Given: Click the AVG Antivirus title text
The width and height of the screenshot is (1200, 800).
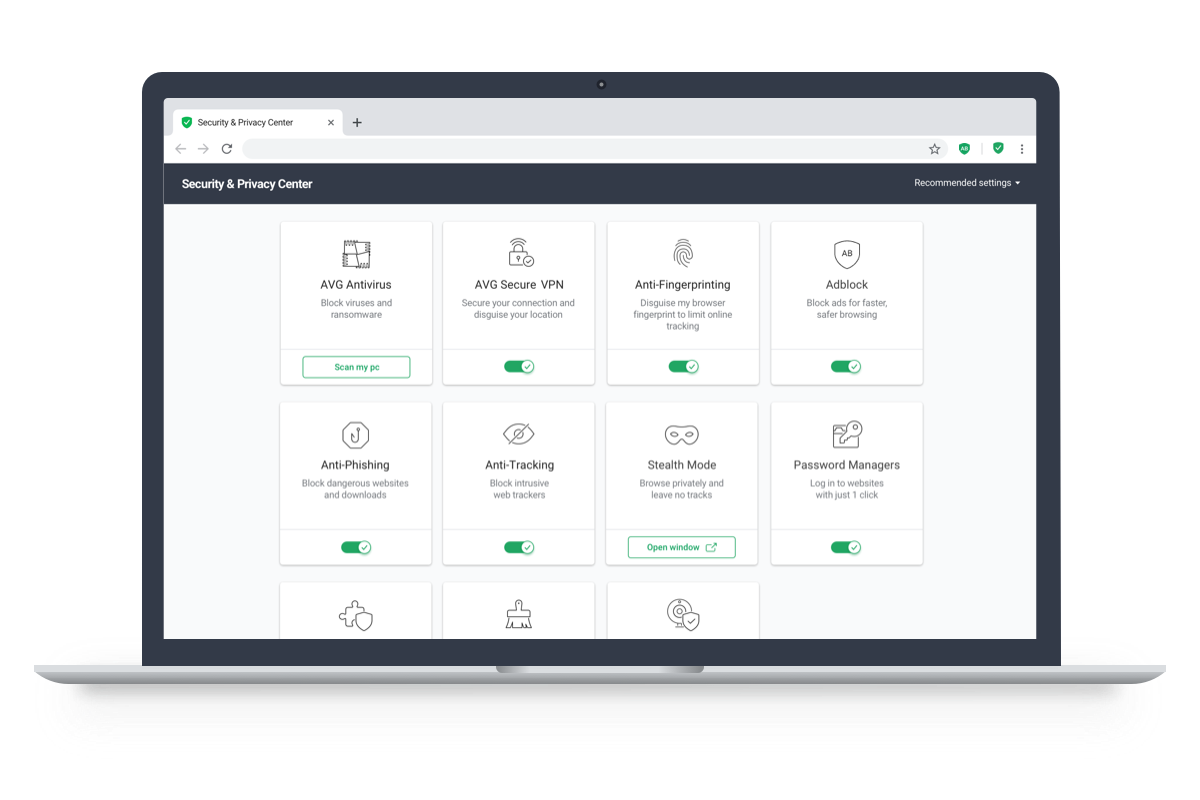Looking at the screenshot, I should pos(356,285).
